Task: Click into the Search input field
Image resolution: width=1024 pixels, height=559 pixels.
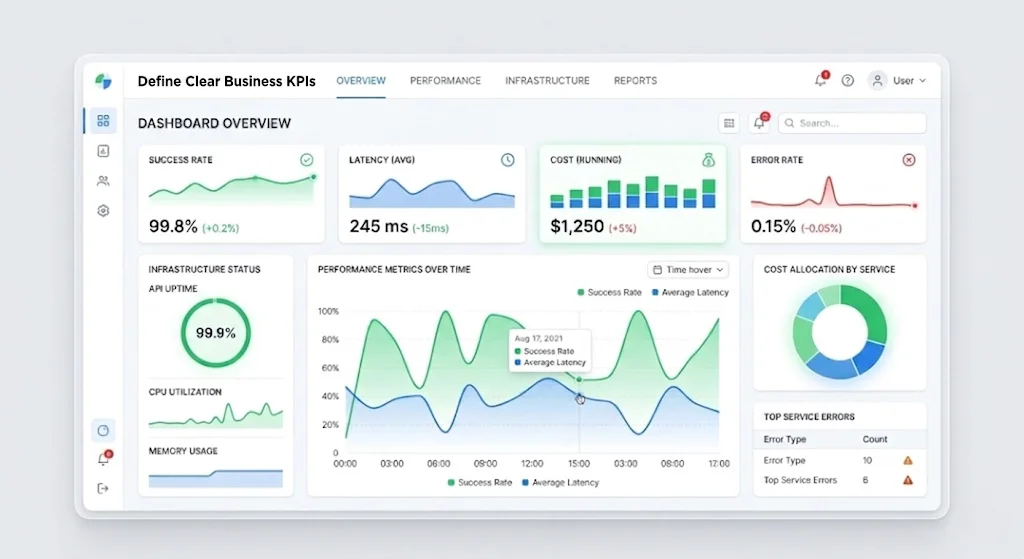Action: click(852, 123)
